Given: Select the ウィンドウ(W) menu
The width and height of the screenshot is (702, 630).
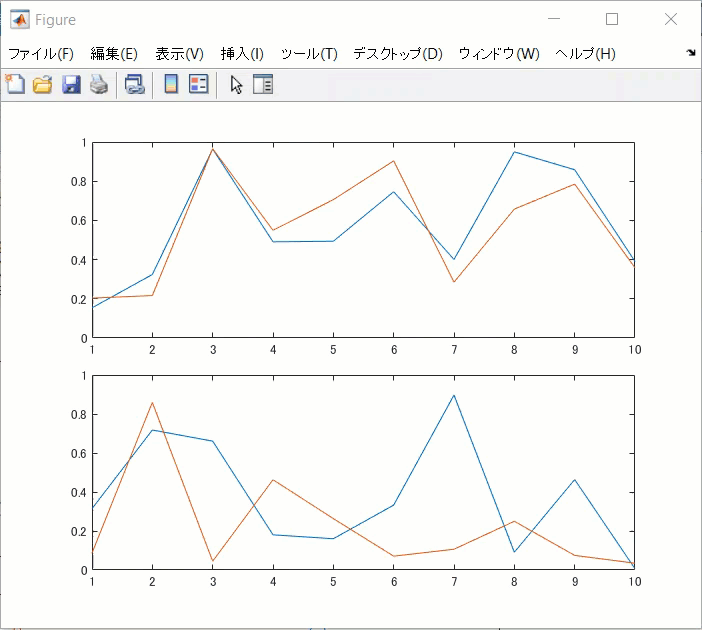Looking at the screenshot, I should 498,54.
